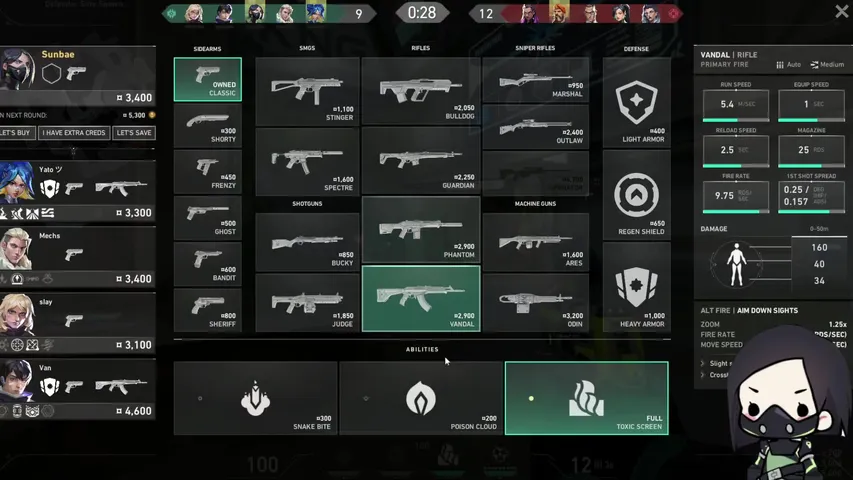Click Van's rifle icon
Image resolution: width=853 pixels, height=480 pixels.
pos(121,386)
